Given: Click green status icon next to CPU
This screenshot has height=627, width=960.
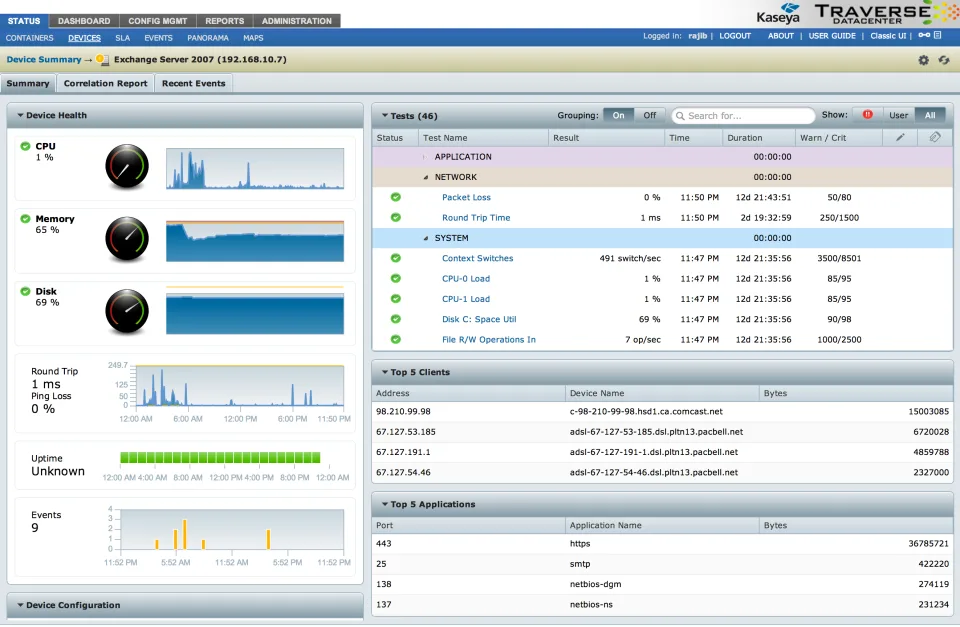Looking at the screenshot, I should click(25, 146).
